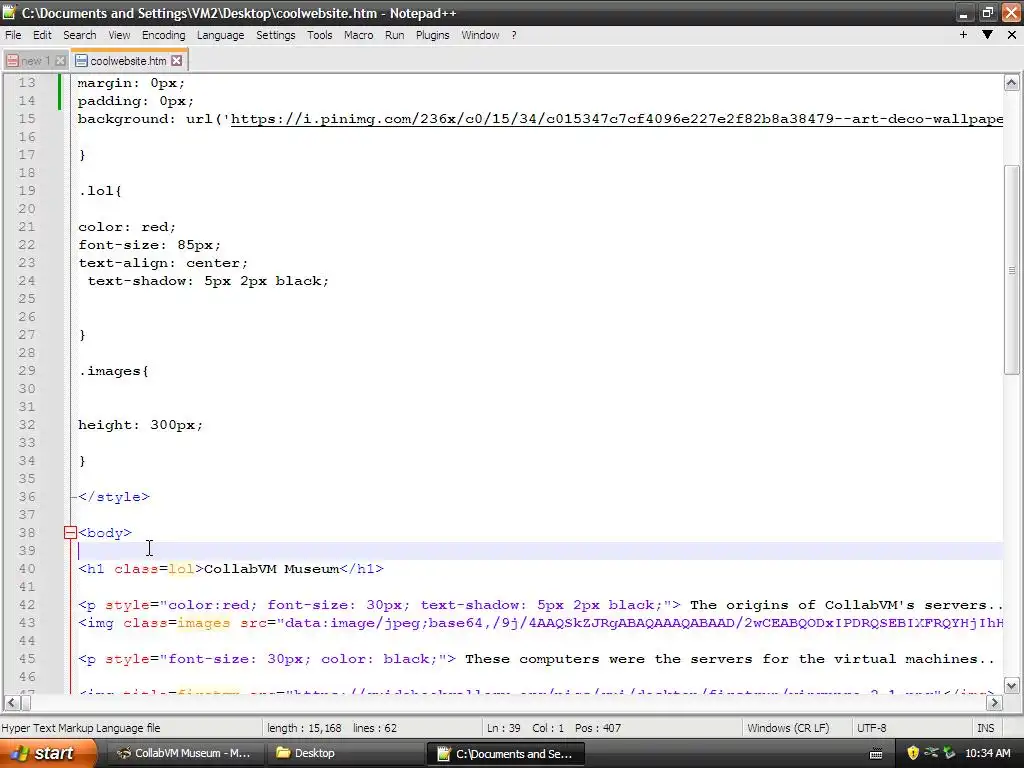Viewport: 1024px width, 768px height.
Task: Open the Settings menu
Action: [276, 35]
